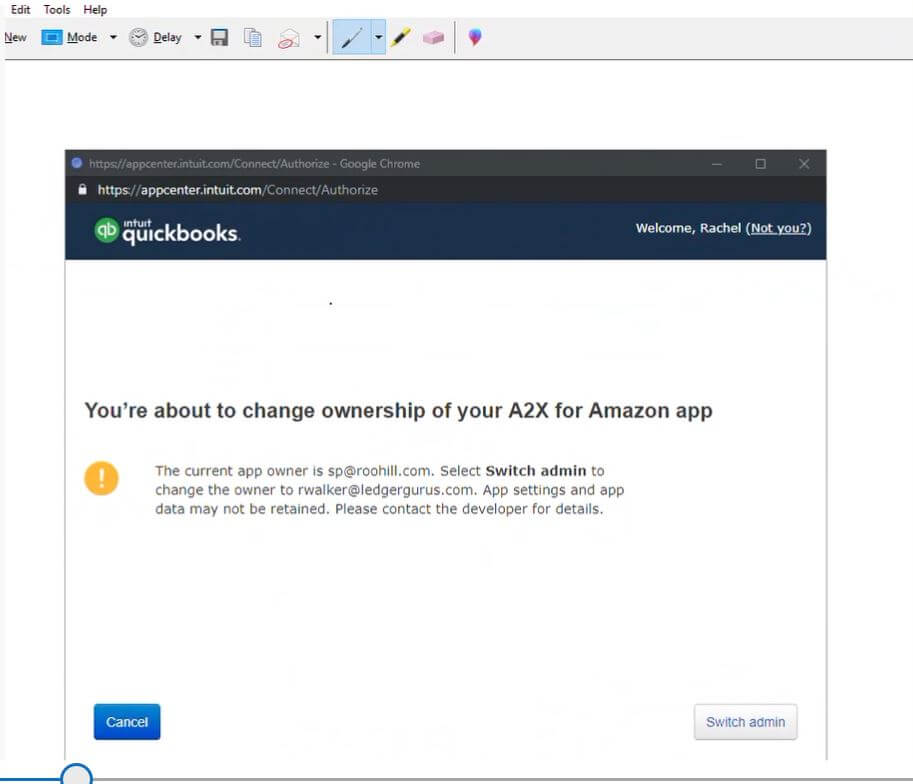Viewport: 913px width, 784px height.
Task: Open the Pen options dropdown arrow
Action: click(x=378, y=37)
